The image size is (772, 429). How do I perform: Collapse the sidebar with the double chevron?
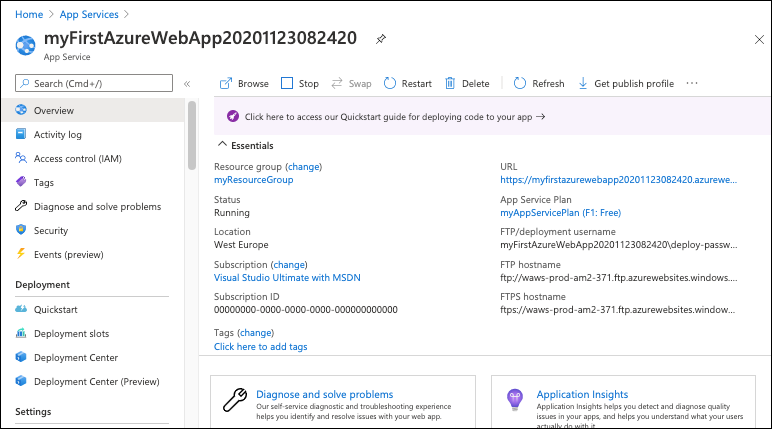click(187, 84)
